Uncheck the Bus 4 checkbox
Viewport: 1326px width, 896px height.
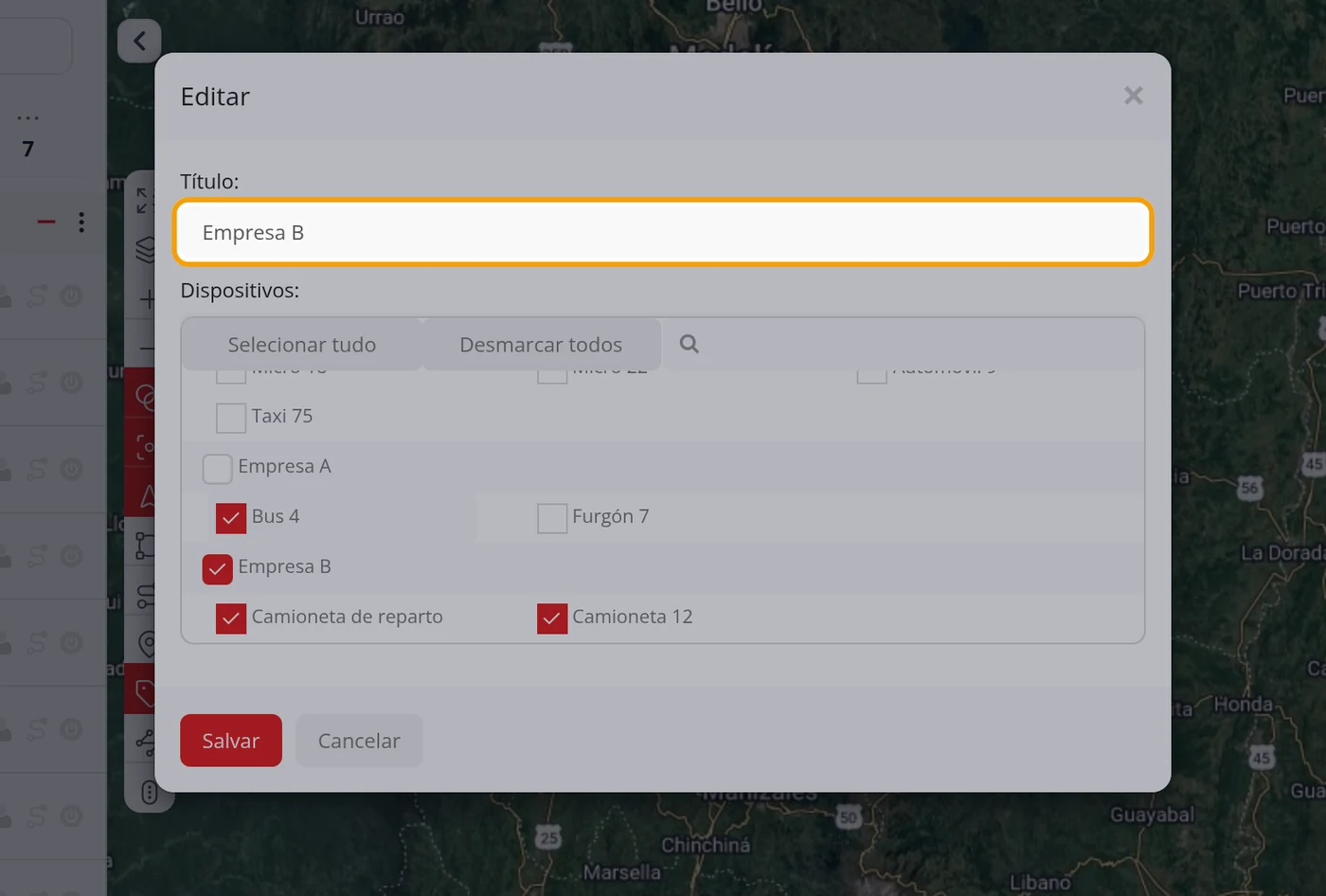[231, 518]
